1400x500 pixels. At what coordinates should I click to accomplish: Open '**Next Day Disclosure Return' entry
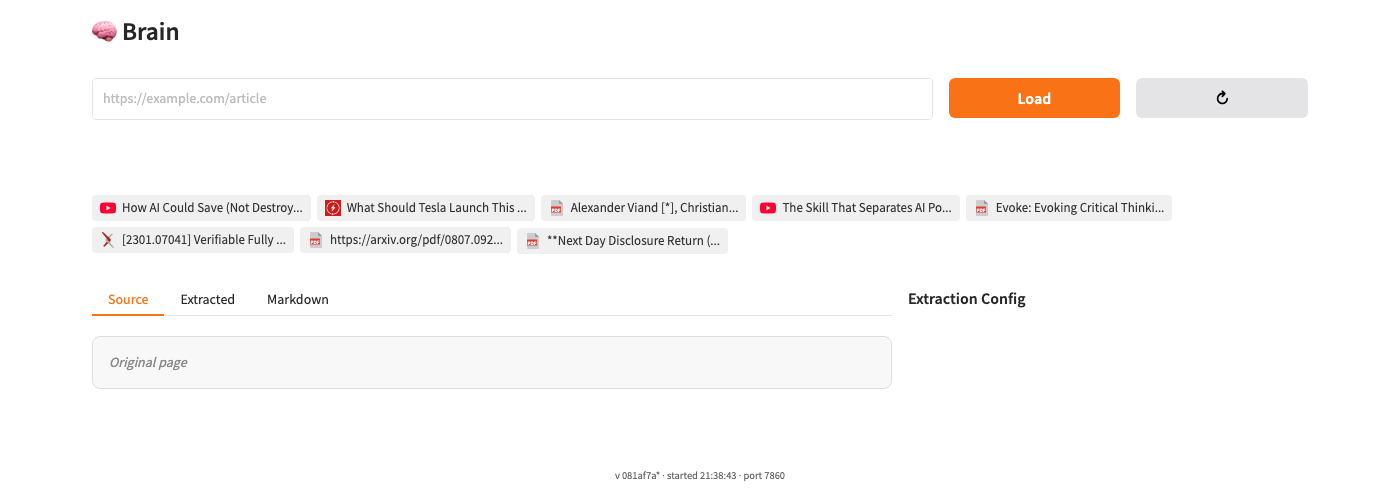(x=632, y=240)
